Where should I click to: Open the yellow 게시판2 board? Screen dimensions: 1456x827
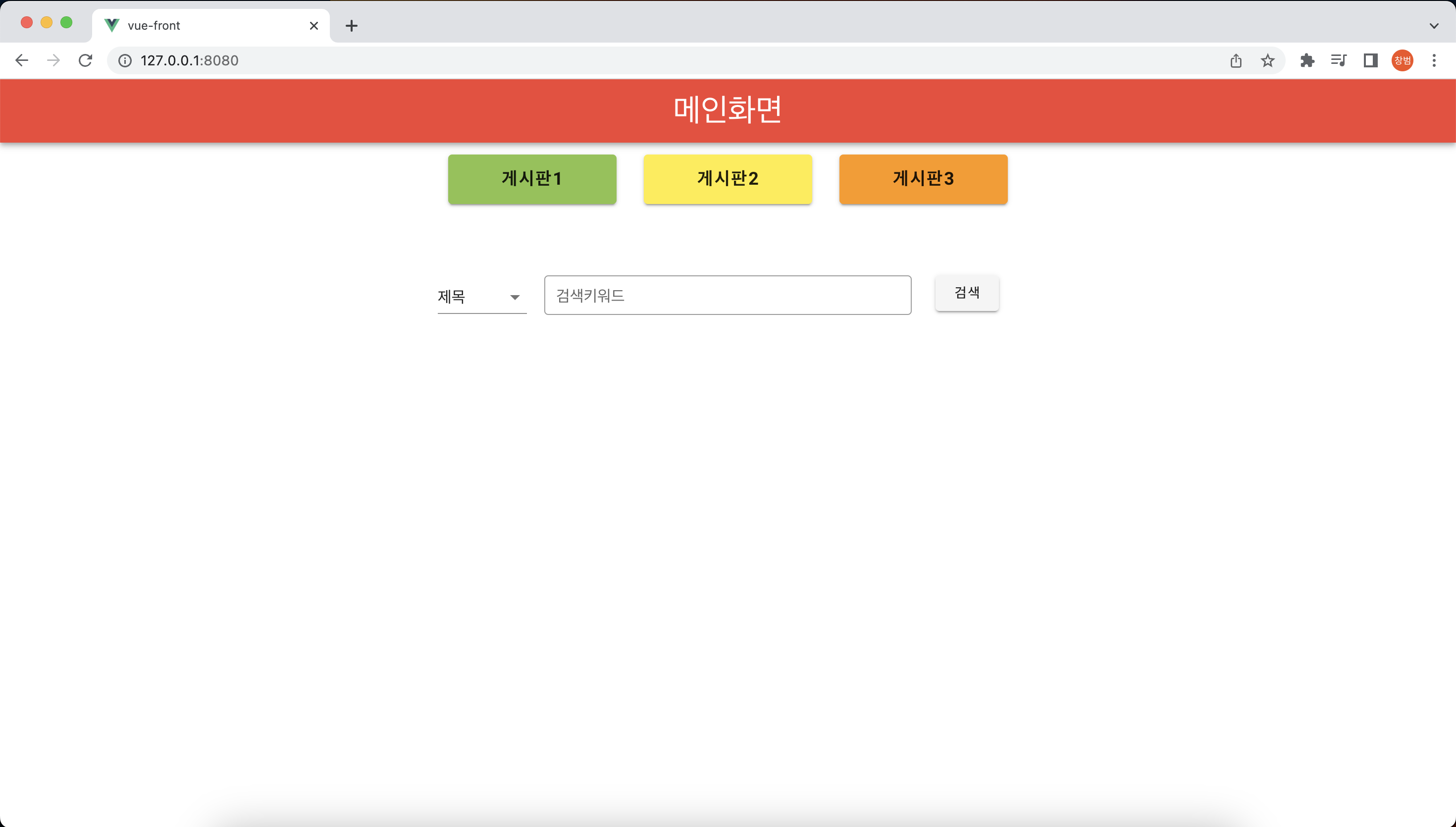tap(728, 179)
